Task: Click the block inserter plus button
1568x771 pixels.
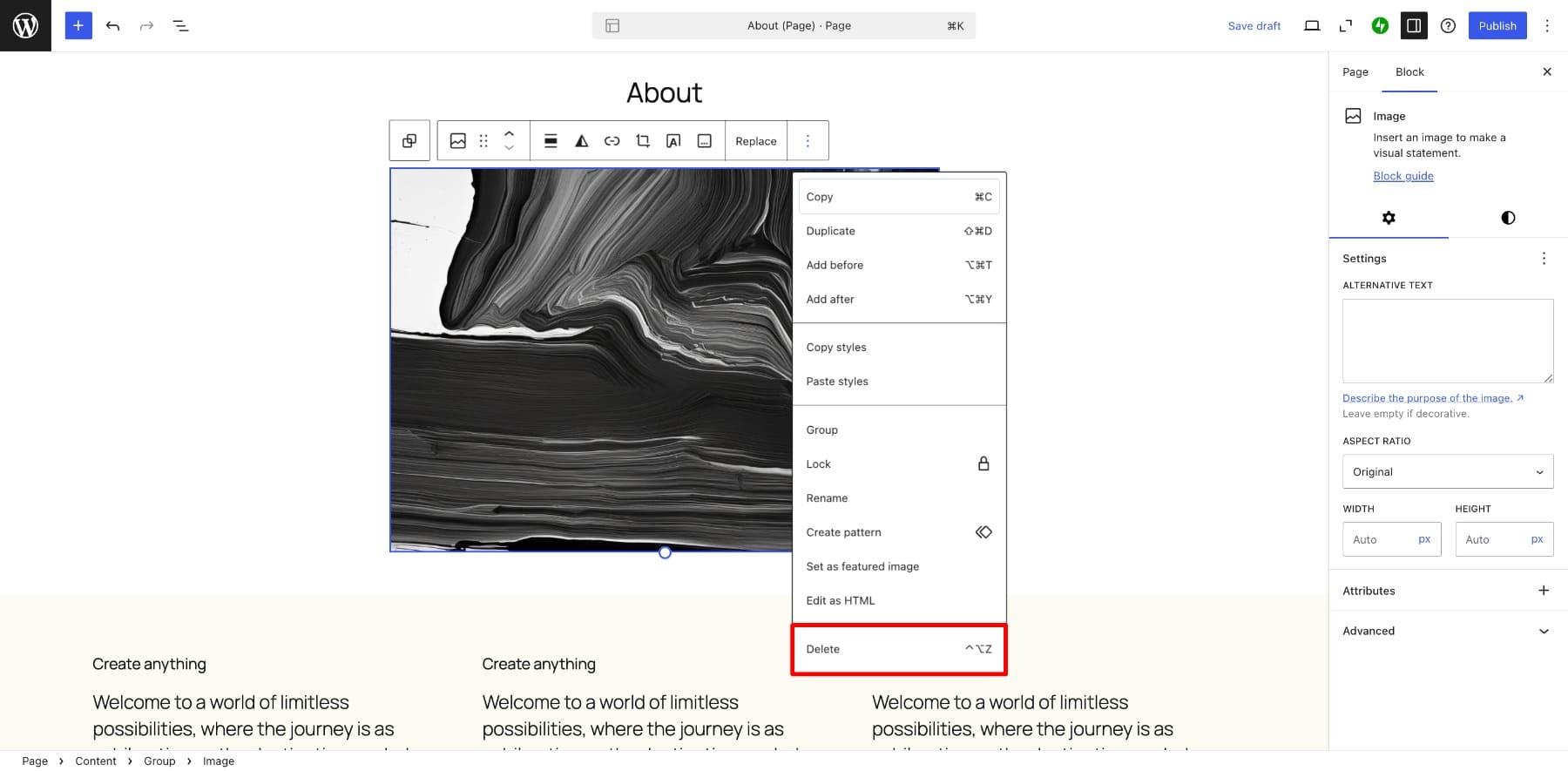Action: point(78,25)
